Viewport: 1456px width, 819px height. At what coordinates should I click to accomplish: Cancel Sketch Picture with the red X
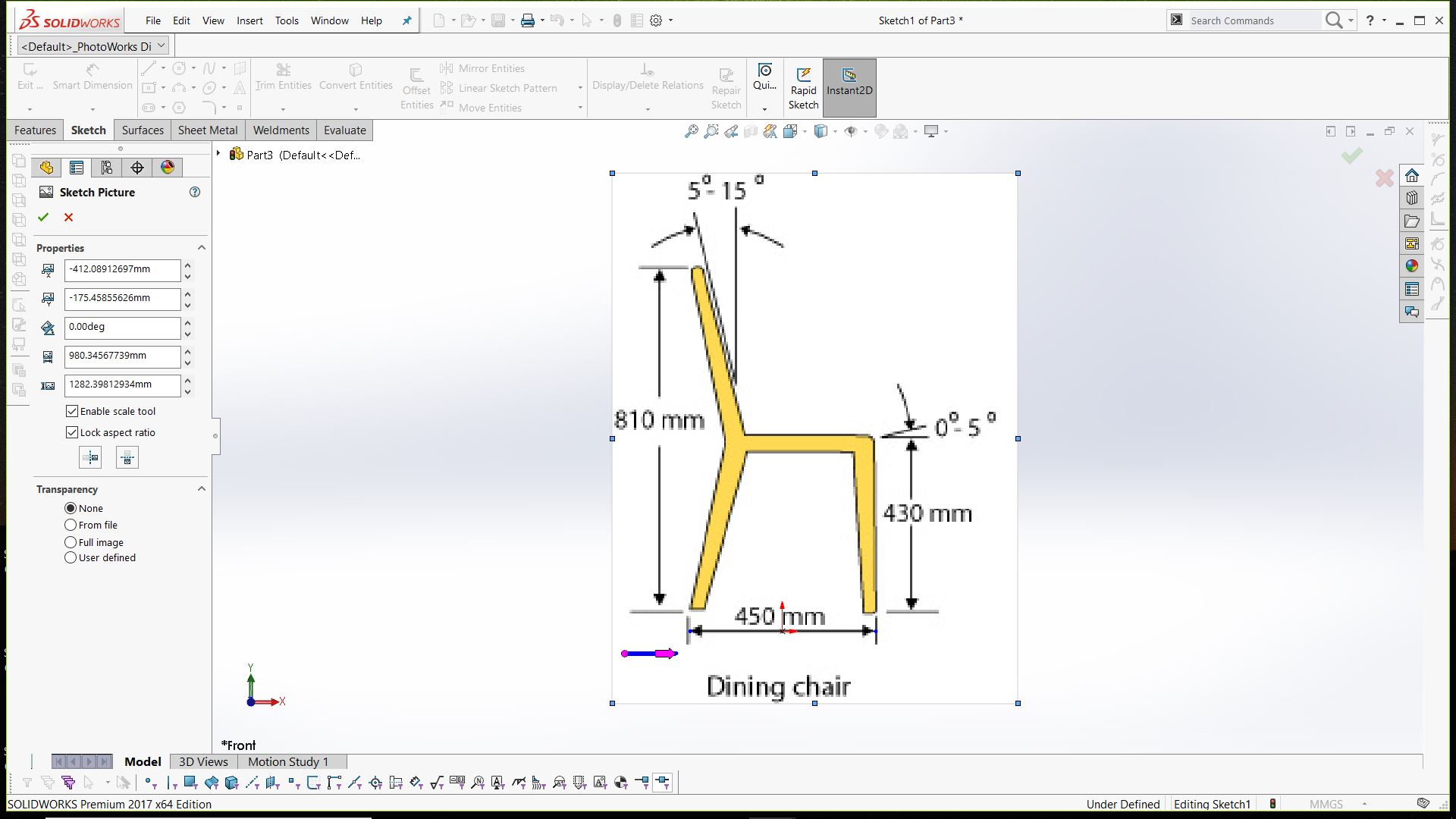pos(69,218)
